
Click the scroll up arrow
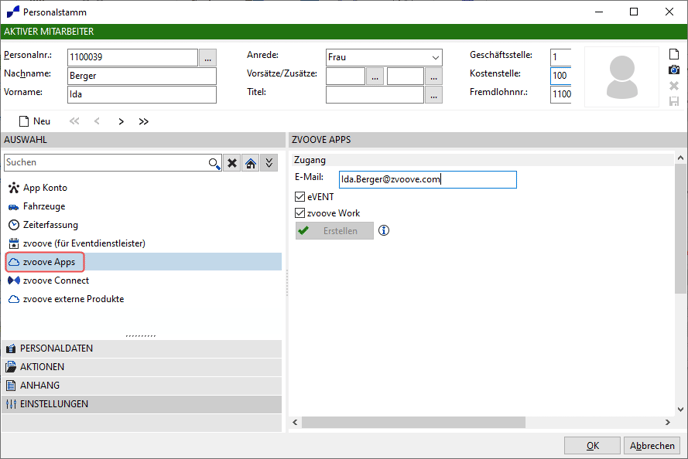681,158
